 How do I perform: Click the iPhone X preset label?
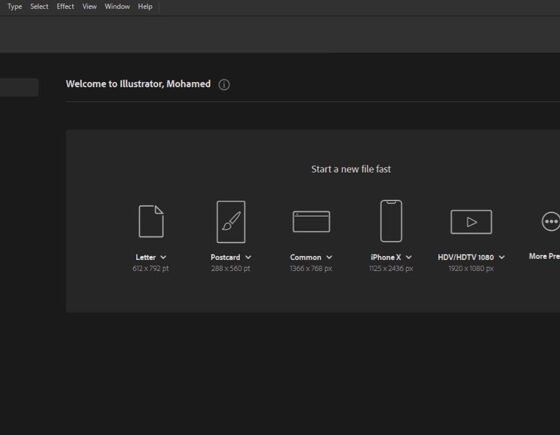tap(386, 257)
